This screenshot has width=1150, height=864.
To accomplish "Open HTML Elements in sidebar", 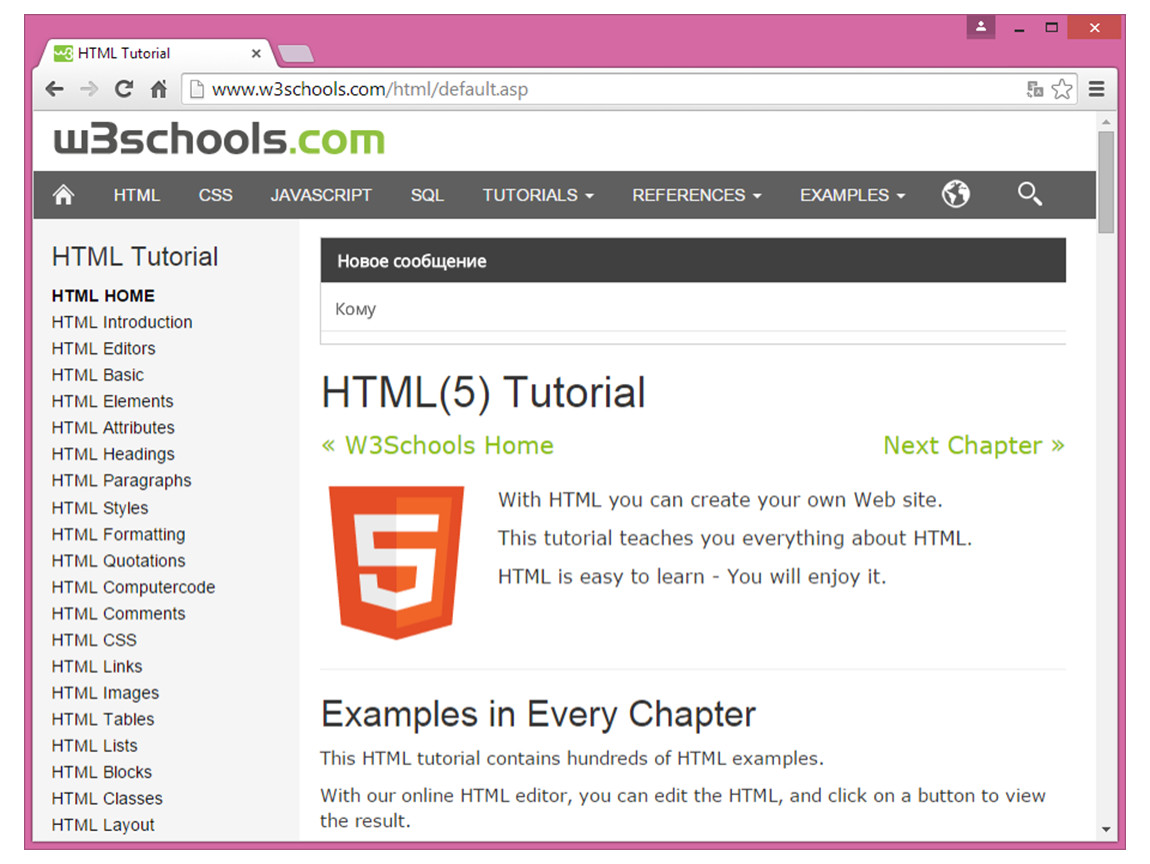I will coord(112,401).
